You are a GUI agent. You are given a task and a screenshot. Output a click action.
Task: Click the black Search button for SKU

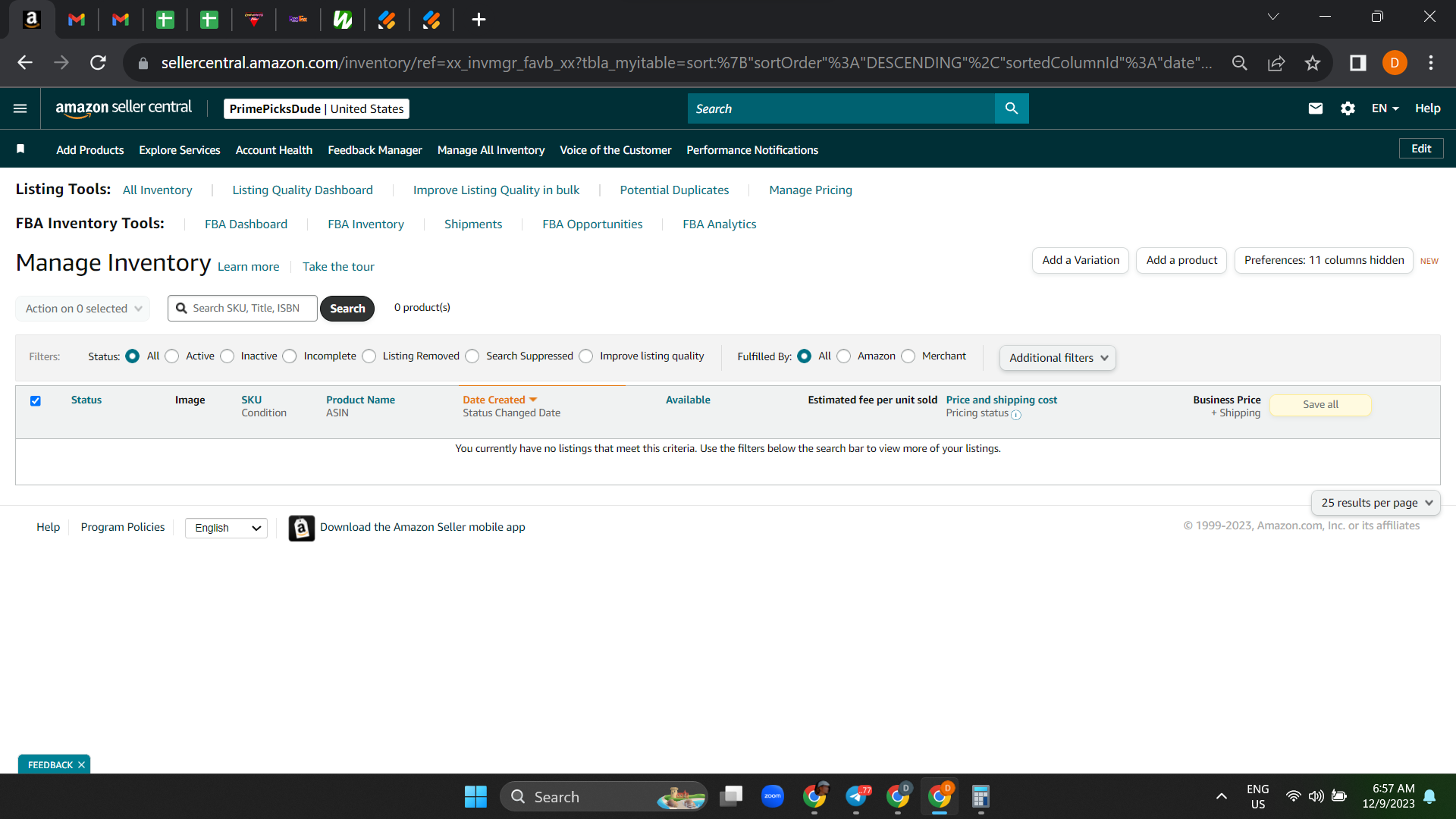coord(347,309)
